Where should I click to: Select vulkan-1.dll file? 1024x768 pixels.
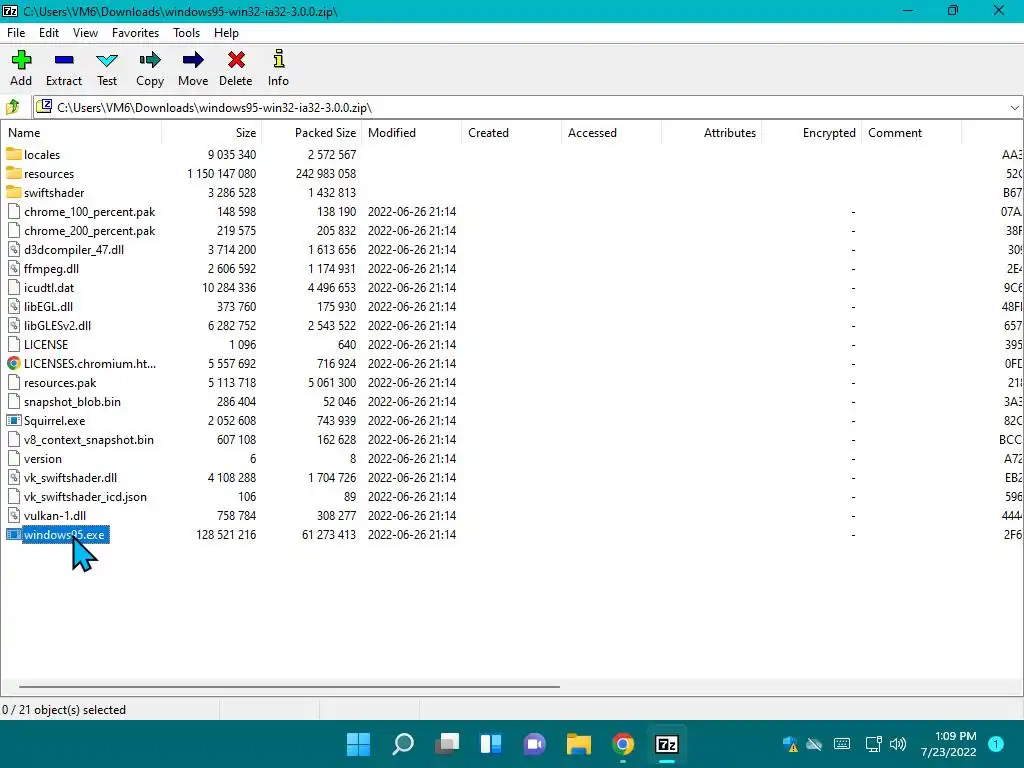click(55, 515)
